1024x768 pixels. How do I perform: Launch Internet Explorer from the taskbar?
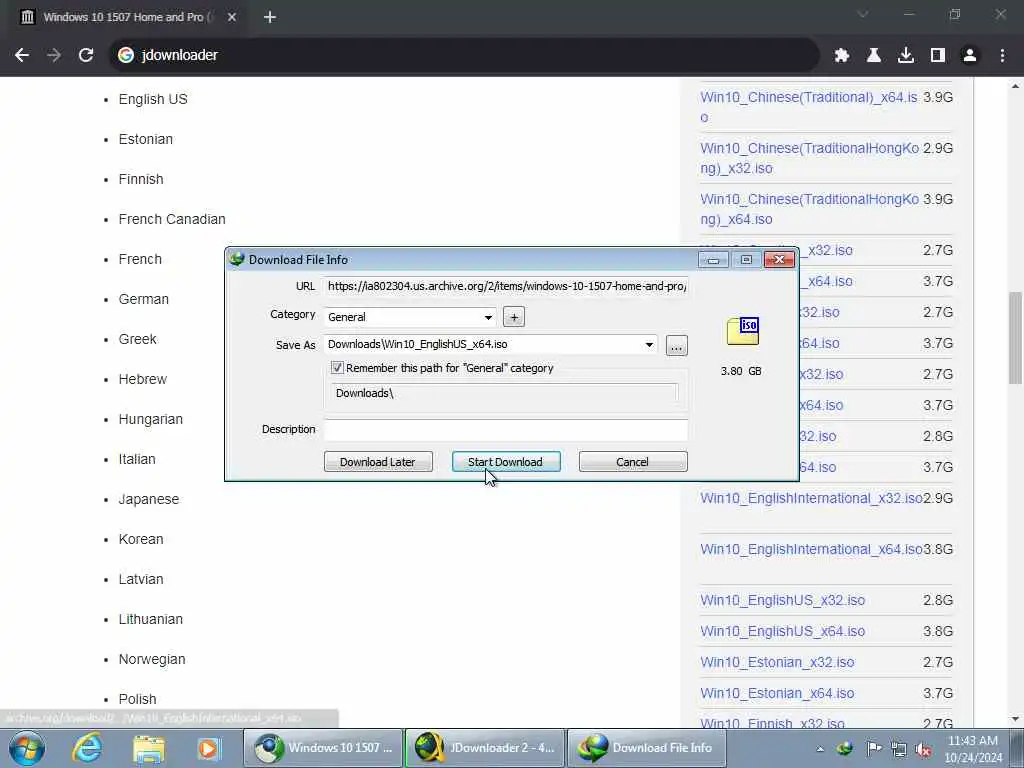(x=87, y=748)
